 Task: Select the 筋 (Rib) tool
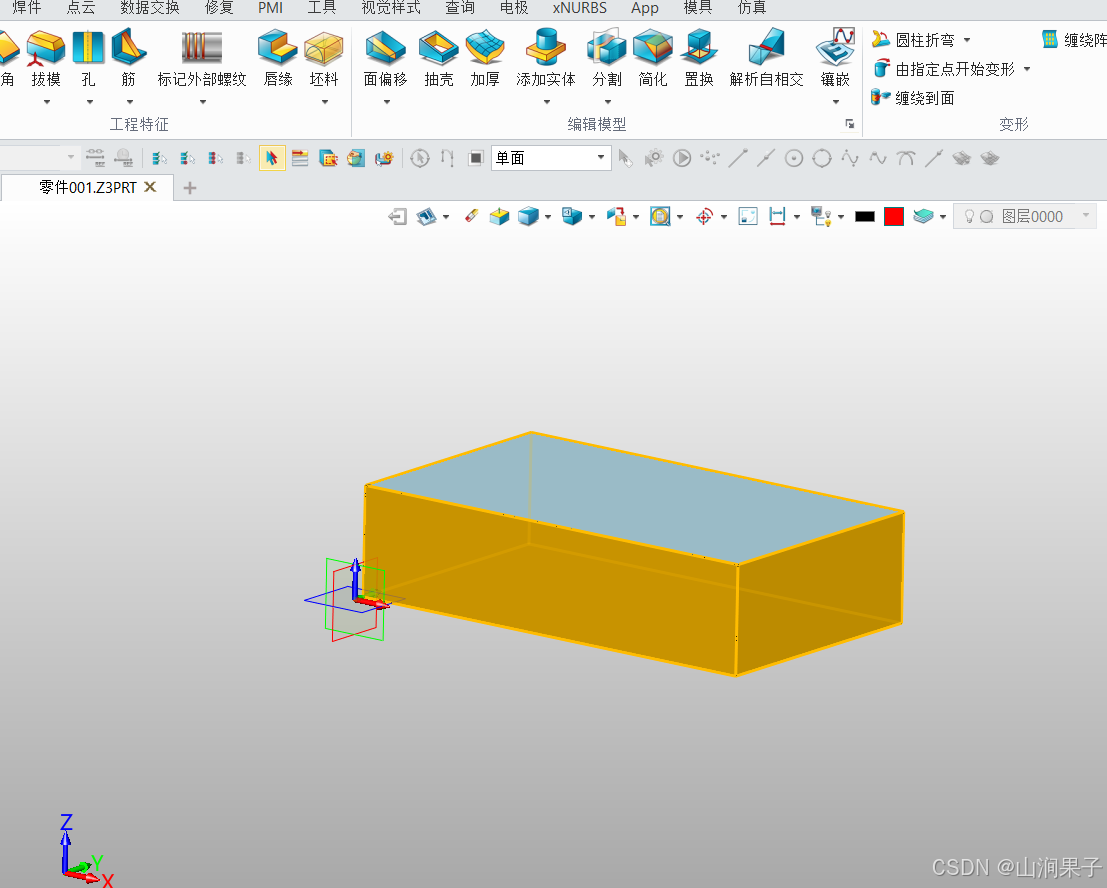(128, 59)
